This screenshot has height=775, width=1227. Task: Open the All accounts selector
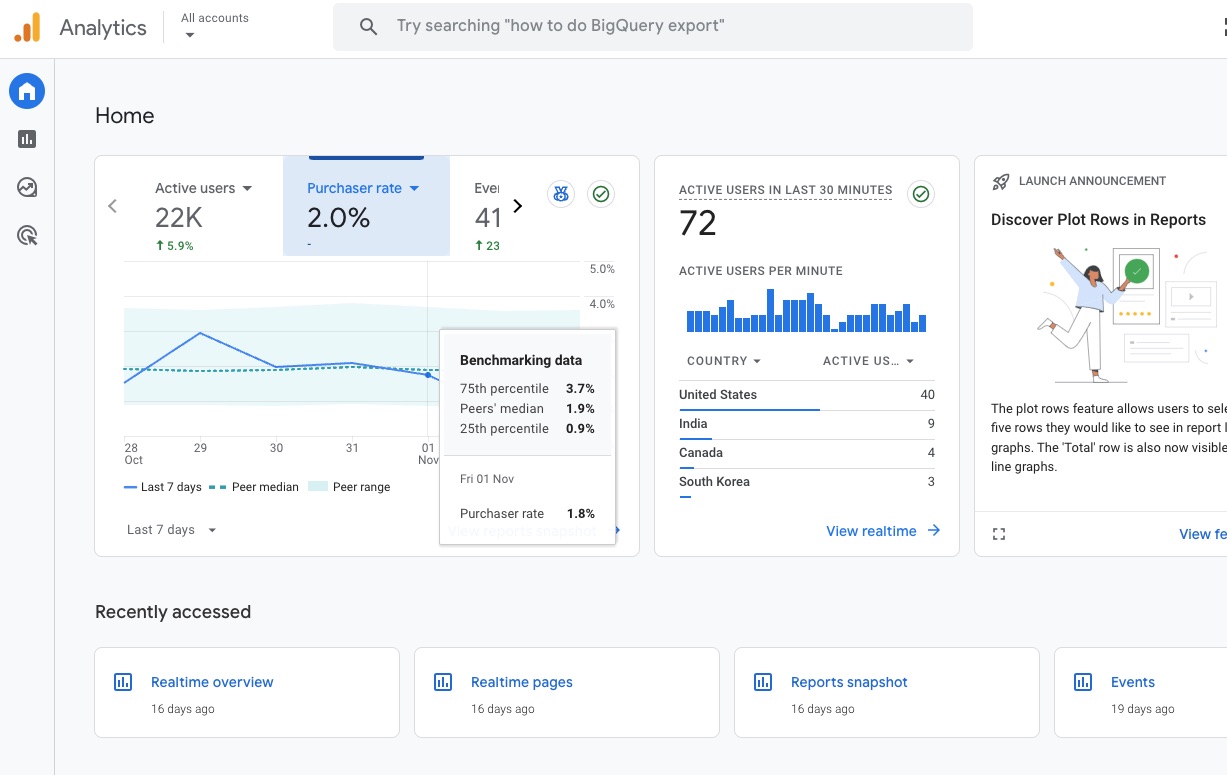[x=214, y=26]
